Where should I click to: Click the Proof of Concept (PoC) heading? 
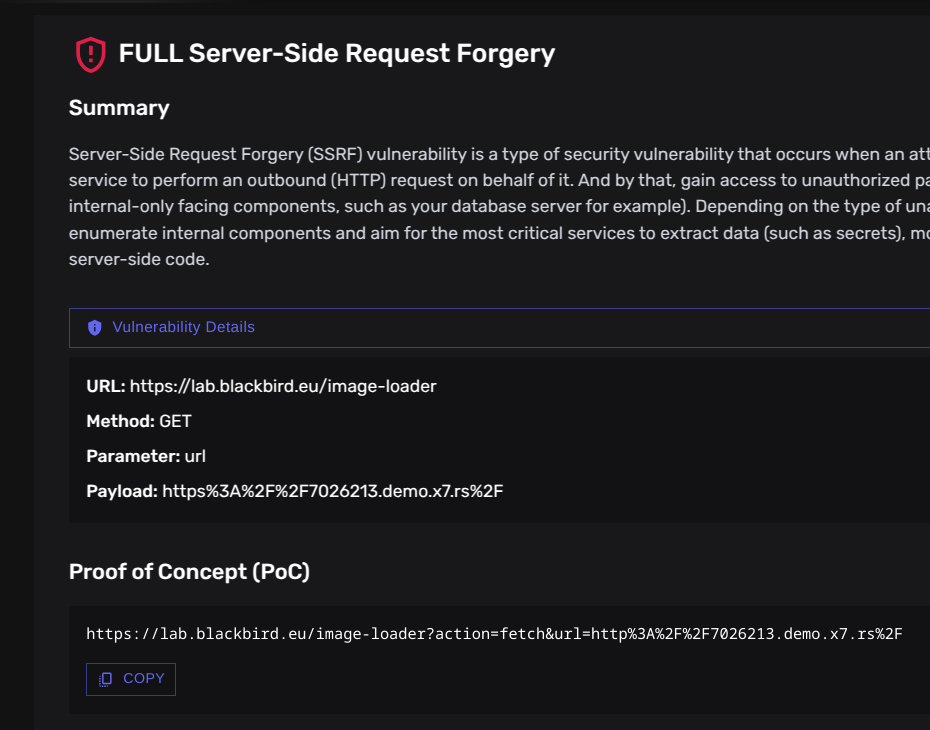[189, 572]
